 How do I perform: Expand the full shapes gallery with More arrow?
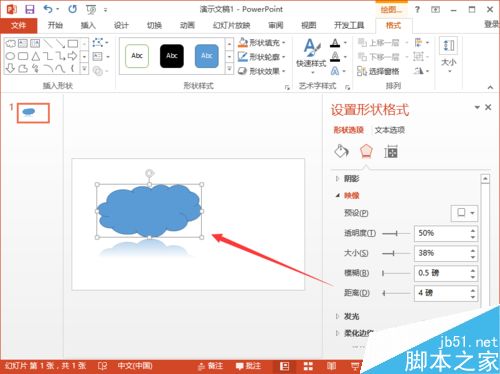point(85,68)
